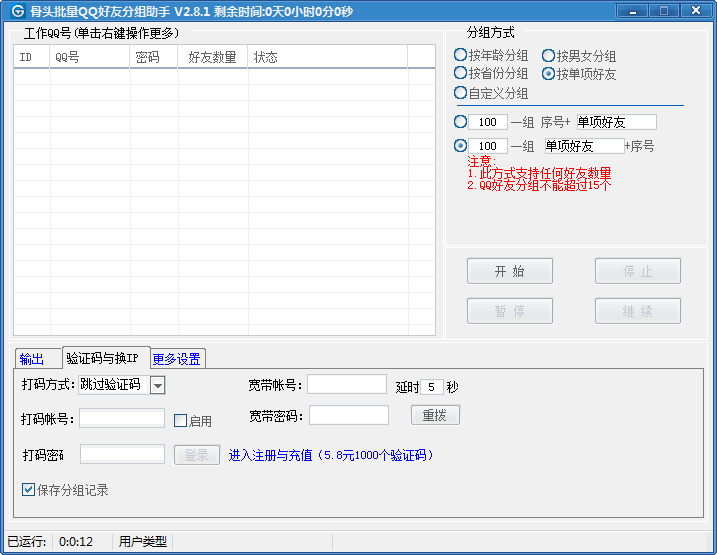Sort list by 好友数量 column header

212,57
